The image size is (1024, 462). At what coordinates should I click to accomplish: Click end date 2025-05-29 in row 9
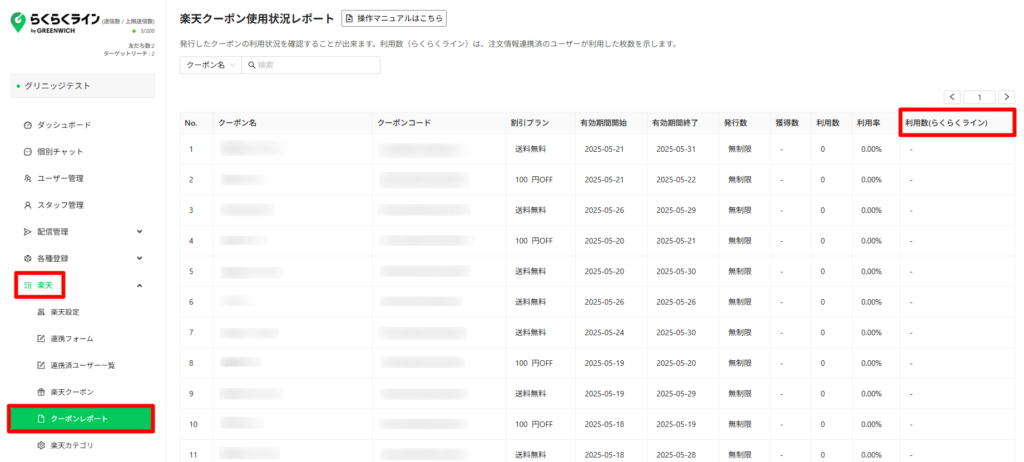pyautogui.click(x=676, y=393)
